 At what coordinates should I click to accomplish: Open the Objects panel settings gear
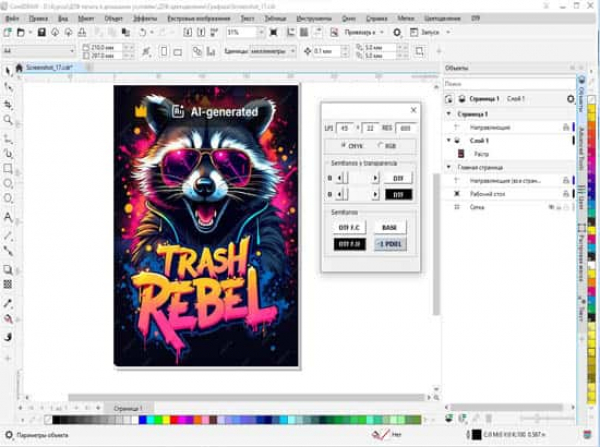point(570,99)
